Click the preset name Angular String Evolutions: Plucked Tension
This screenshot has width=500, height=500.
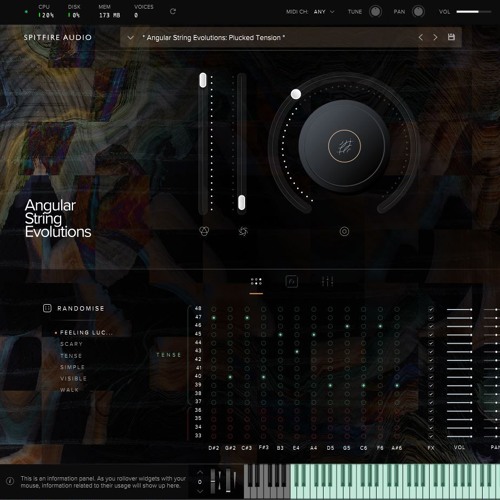pos(214,38)
